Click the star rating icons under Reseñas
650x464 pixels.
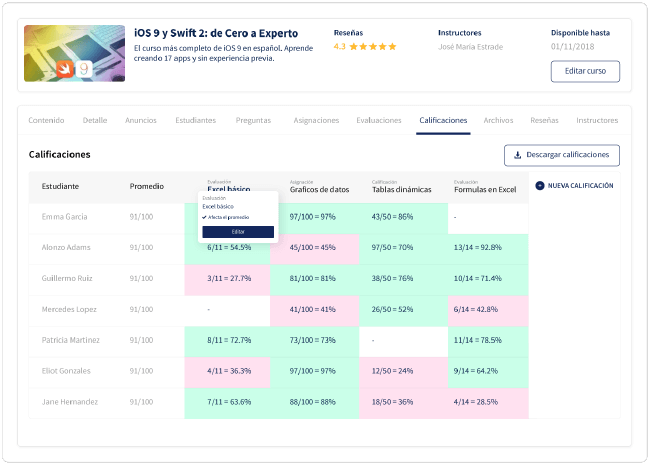click(373, 46)
